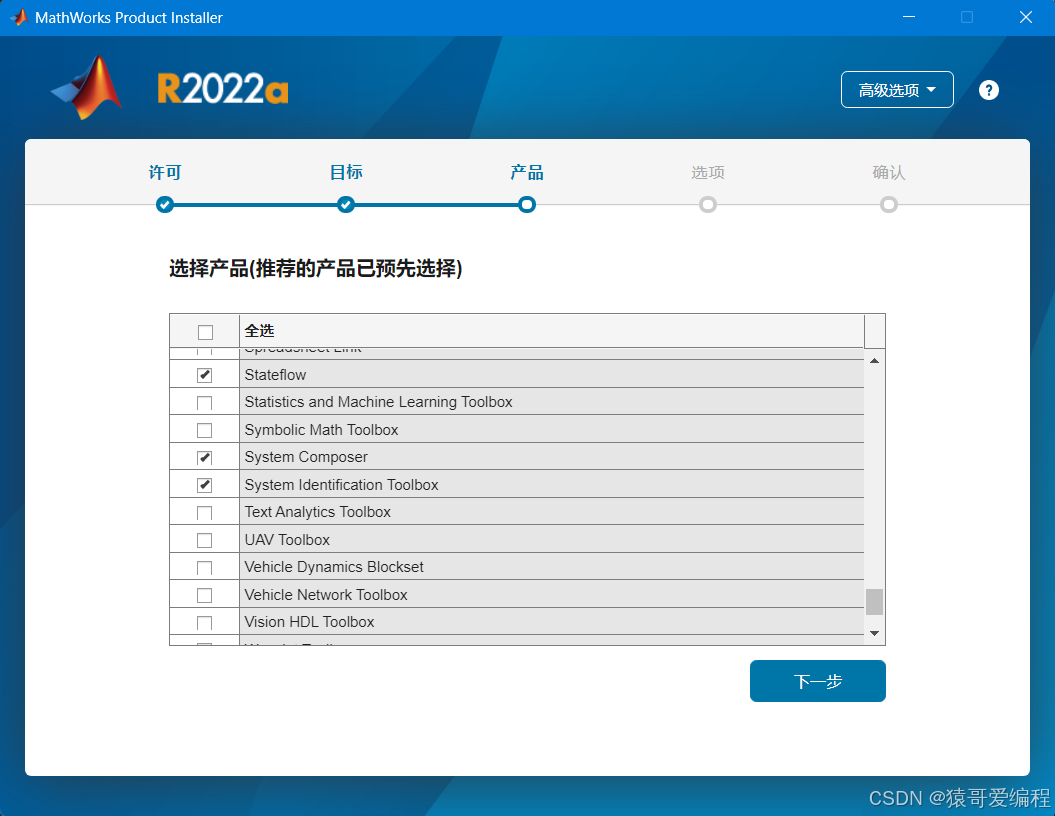Check Statistics and Machine Learning Toolbox

click(x=205, y=403)
